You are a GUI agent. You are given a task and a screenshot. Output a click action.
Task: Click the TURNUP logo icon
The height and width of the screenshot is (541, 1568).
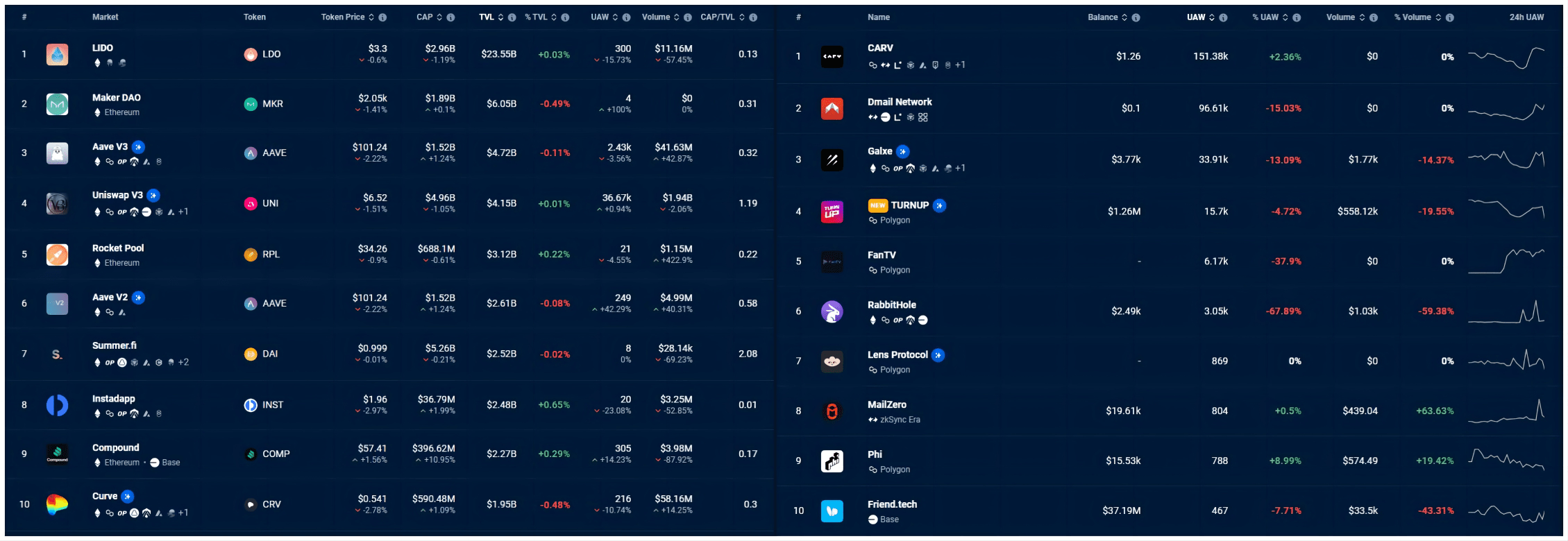pyautogui.click(x=832, y=212)
